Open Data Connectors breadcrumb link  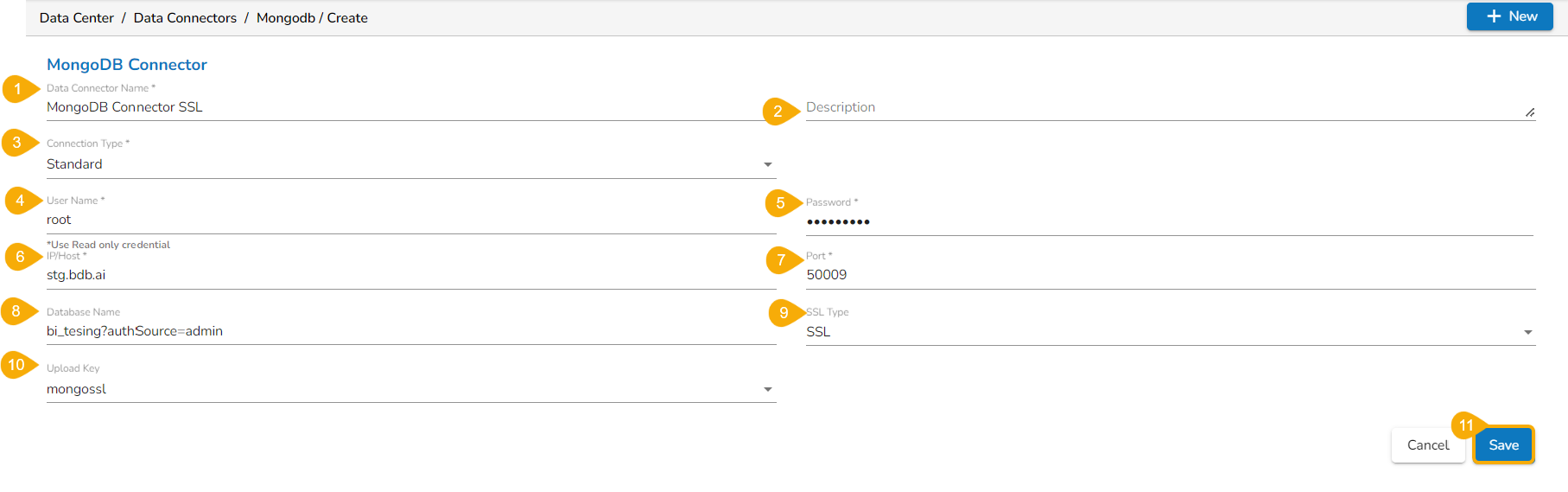point(185,18)
